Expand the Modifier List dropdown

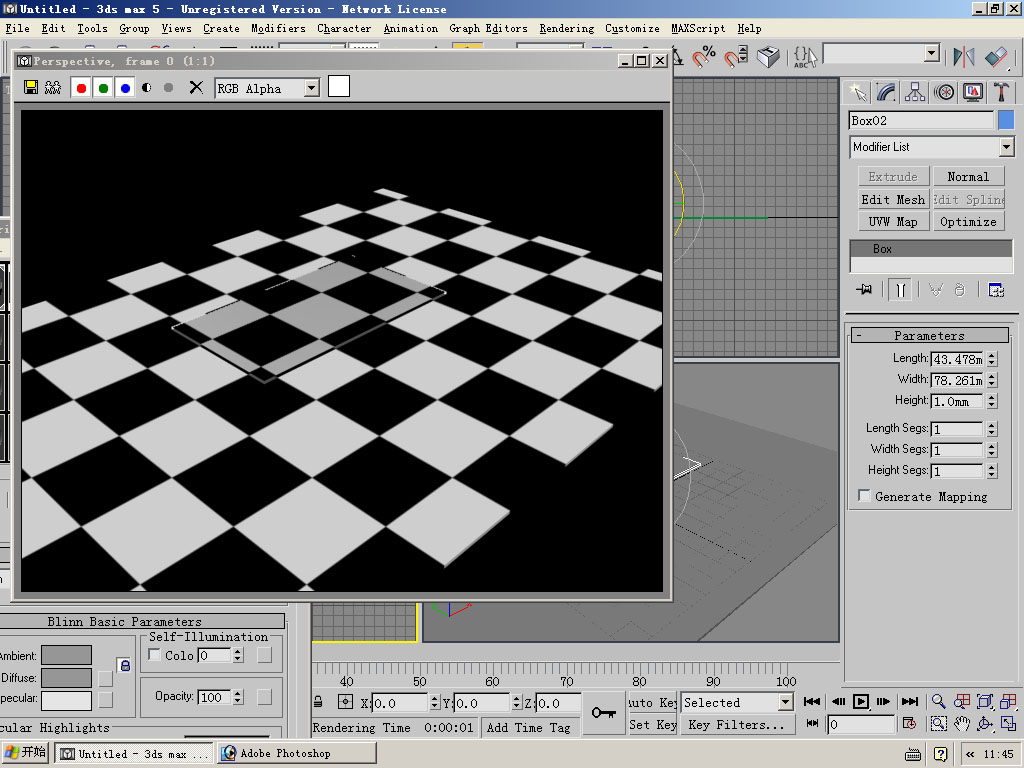(x=1006, y=147)
